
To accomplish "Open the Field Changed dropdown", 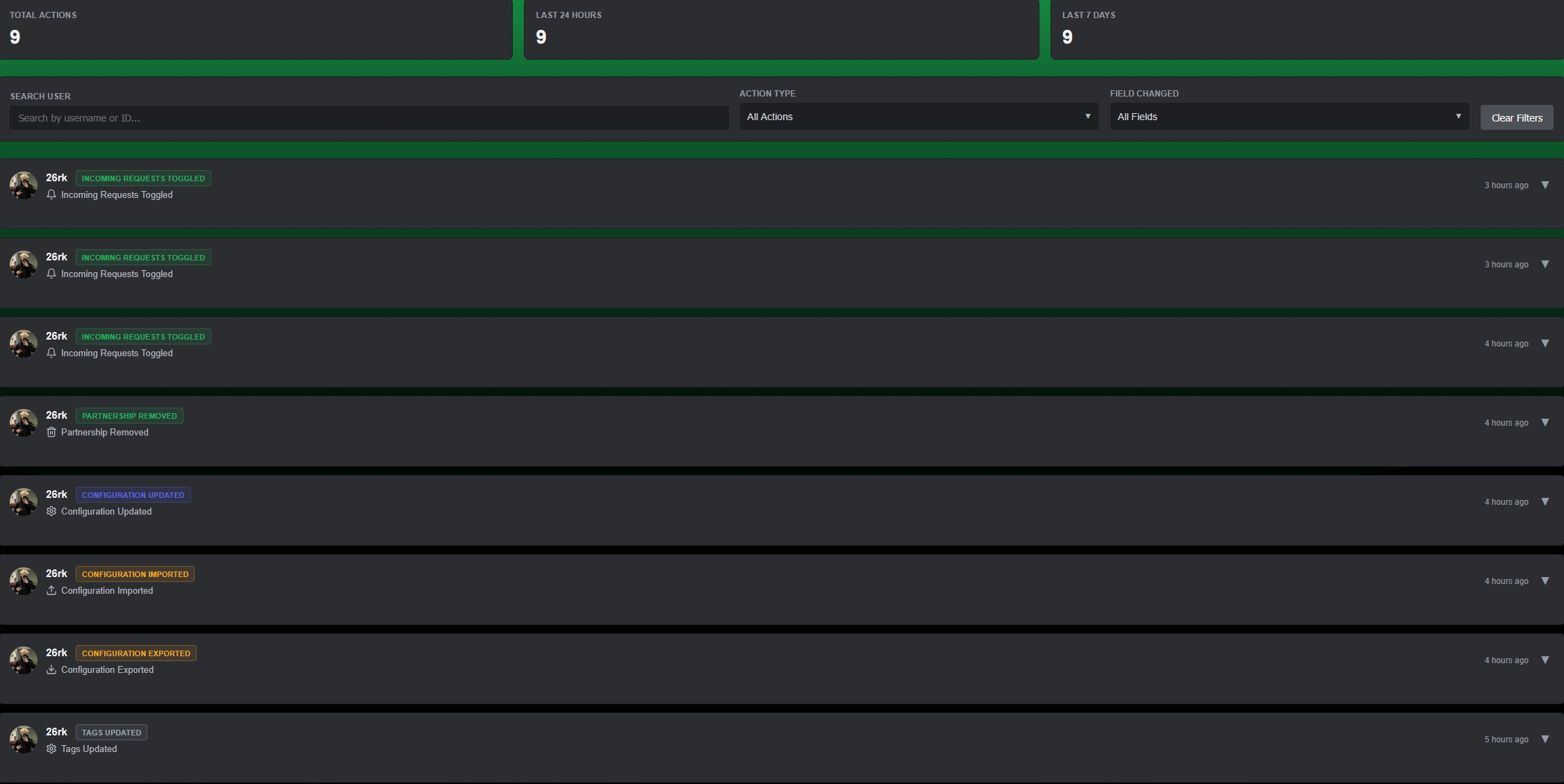I will click(x=1289, y=117).
